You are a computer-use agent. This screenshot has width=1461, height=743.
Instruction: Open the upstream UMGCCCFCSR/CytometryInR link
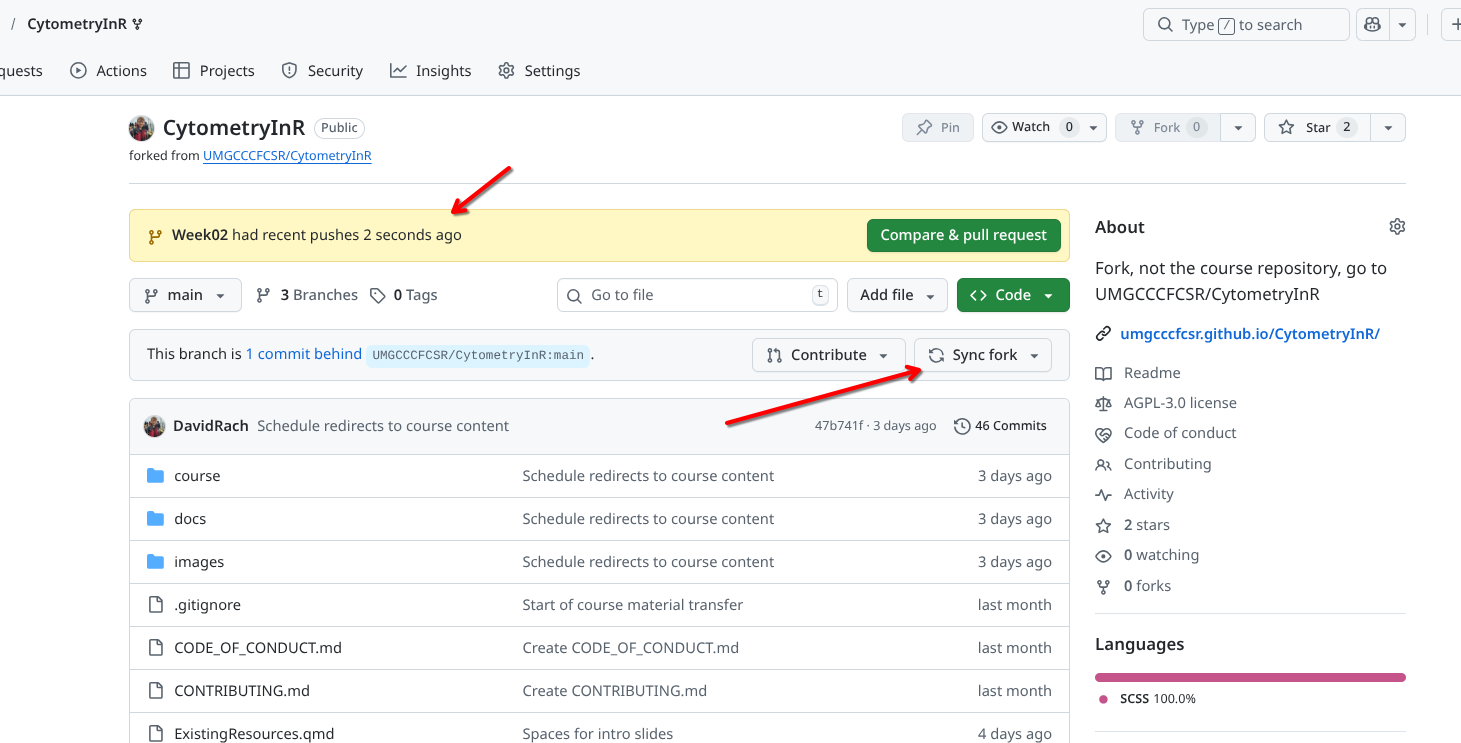pyautogui.click(x=287, y=156)
